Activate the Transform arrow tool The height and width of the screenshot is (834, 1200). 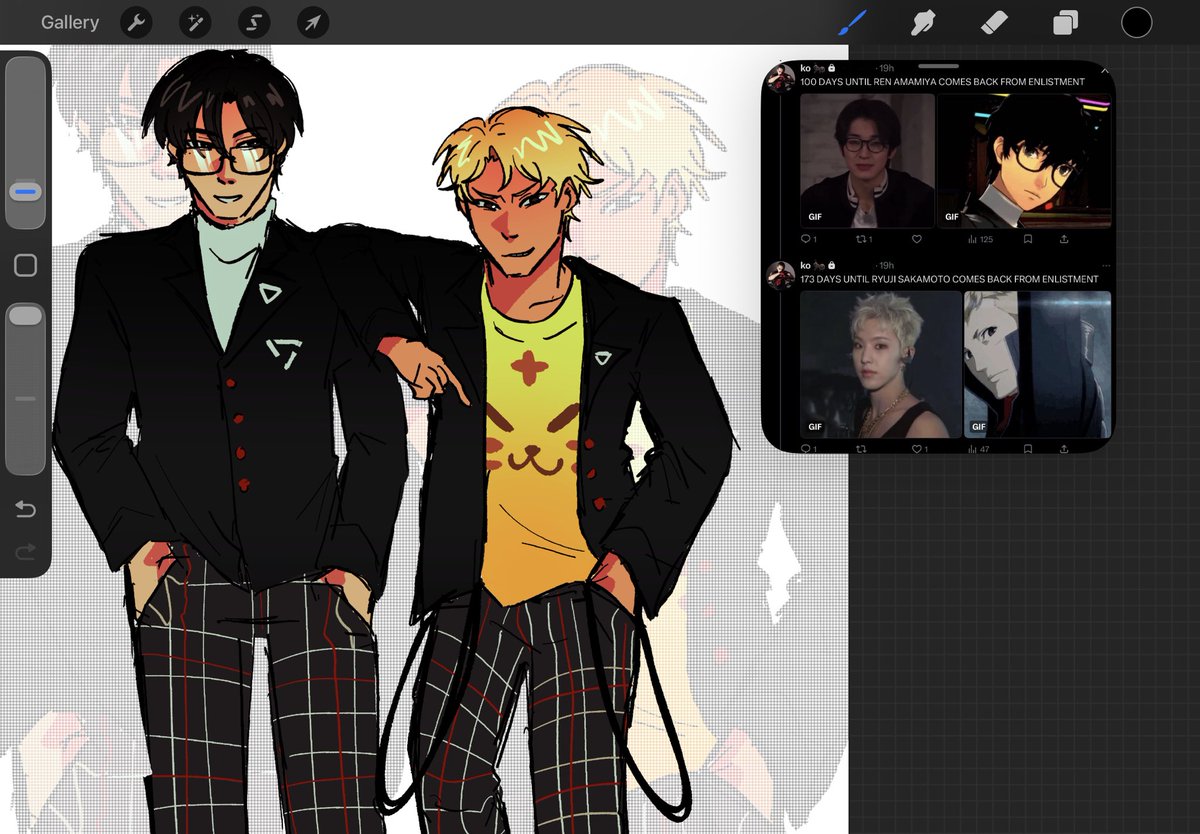[313, 22]
